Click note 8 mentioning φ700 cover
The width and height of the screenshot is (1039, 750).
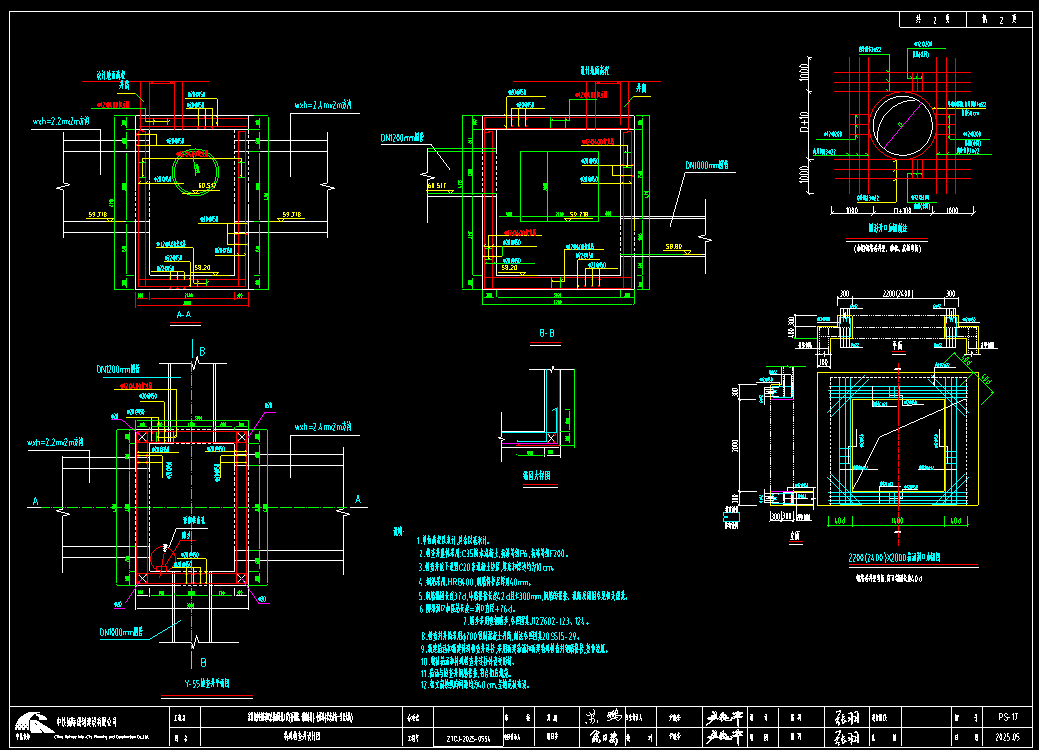click(x=500, y=636)
